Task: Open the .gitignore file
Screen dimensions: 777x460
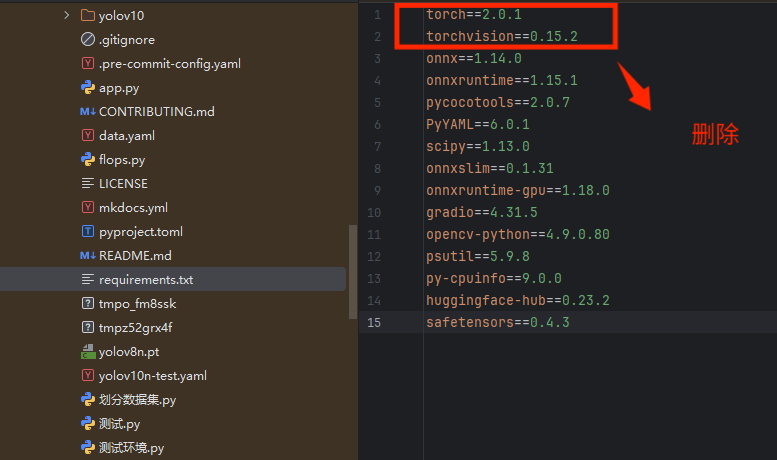Action: tap(127, 40)
